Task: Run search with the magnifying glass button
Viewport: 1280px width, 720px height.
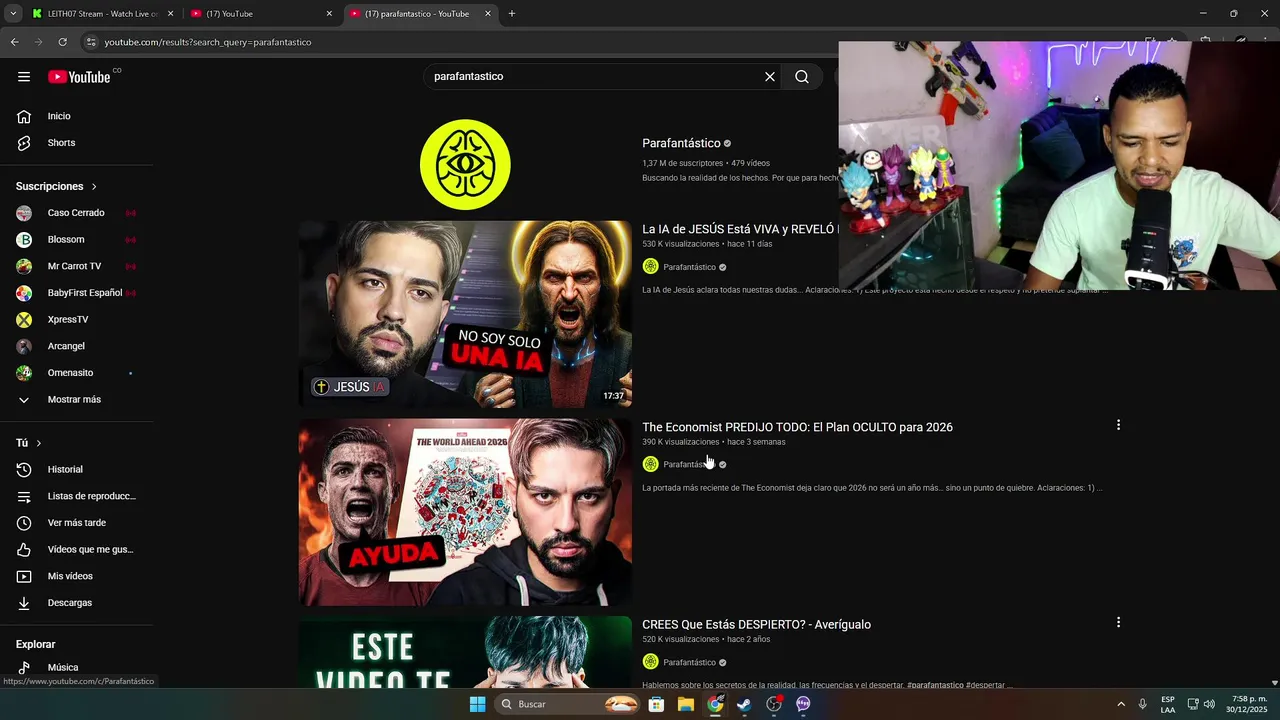Action: [802, 77]
